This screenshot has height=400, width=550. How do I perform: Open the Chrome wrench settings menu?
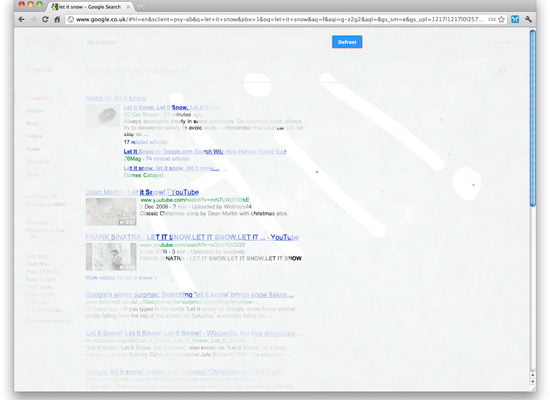coord(528,20)
